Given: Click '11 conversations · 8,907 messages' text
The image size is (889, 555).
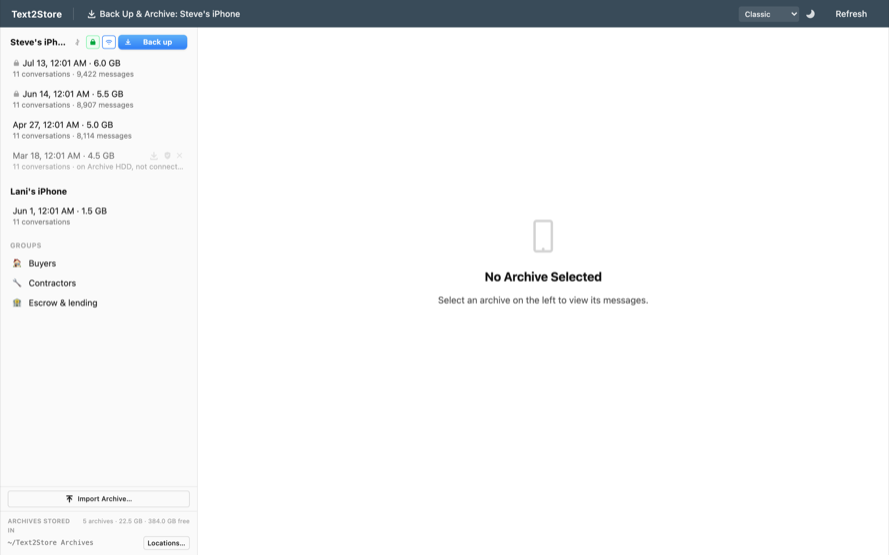Looking at the screenshot, I should 73,105.
